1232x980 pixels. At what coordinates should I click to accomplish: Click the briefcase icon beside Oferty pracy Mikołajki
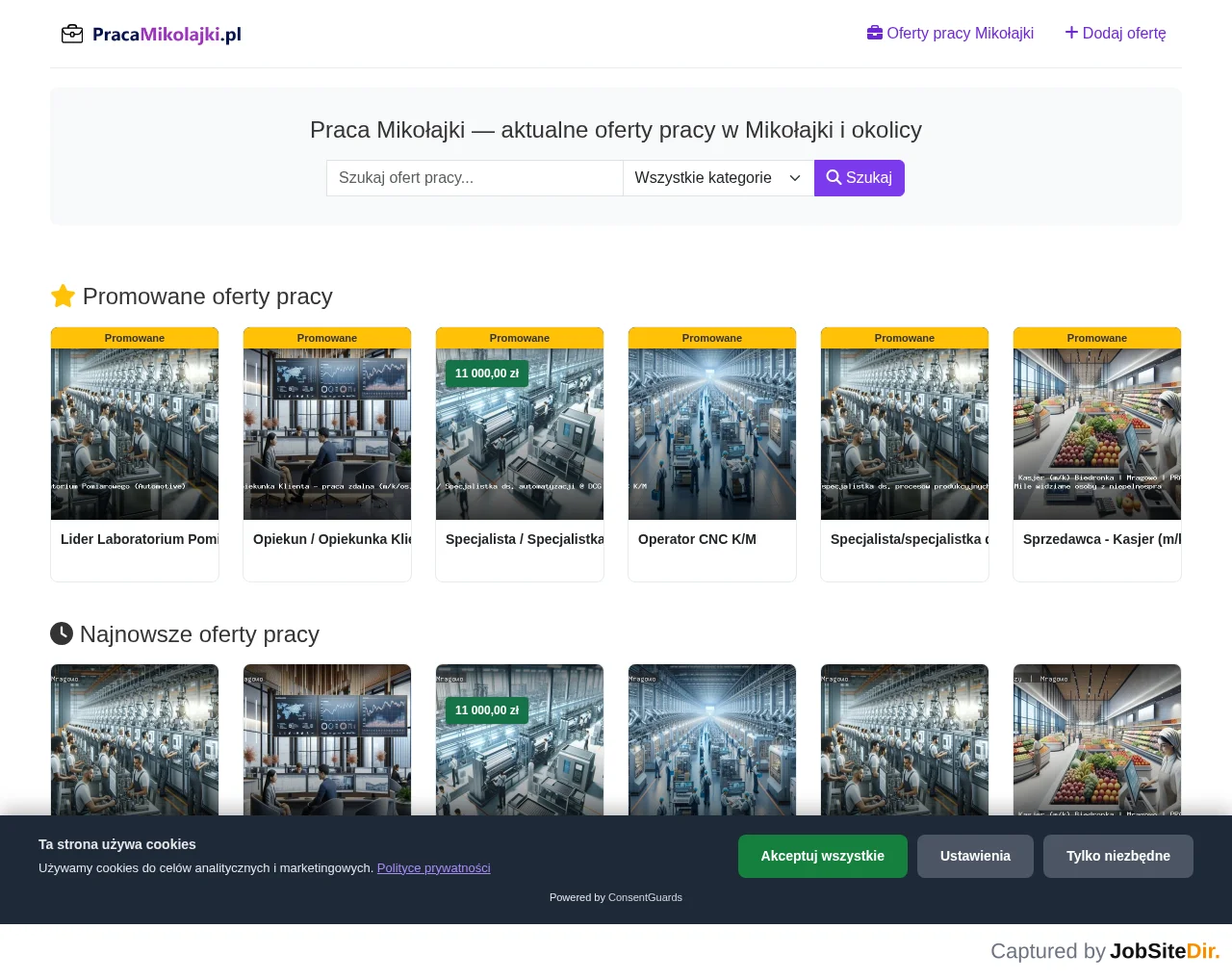click(875, 33)
